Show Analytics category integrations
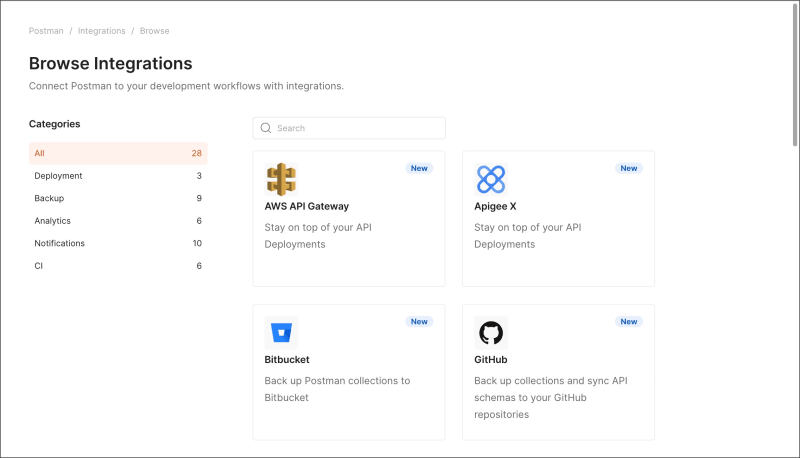This screenshot has height=458, width=800. click(118, 221)
